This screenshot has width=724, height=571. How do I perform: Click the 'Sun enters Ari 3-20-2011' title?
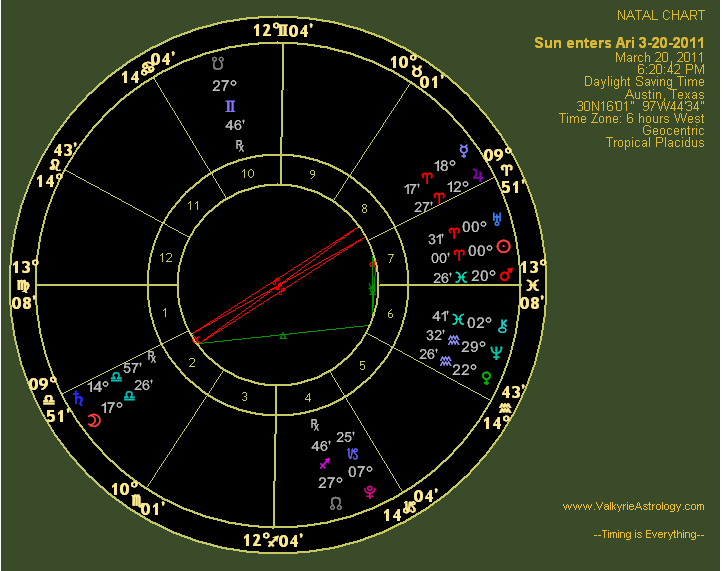(619, 42)
